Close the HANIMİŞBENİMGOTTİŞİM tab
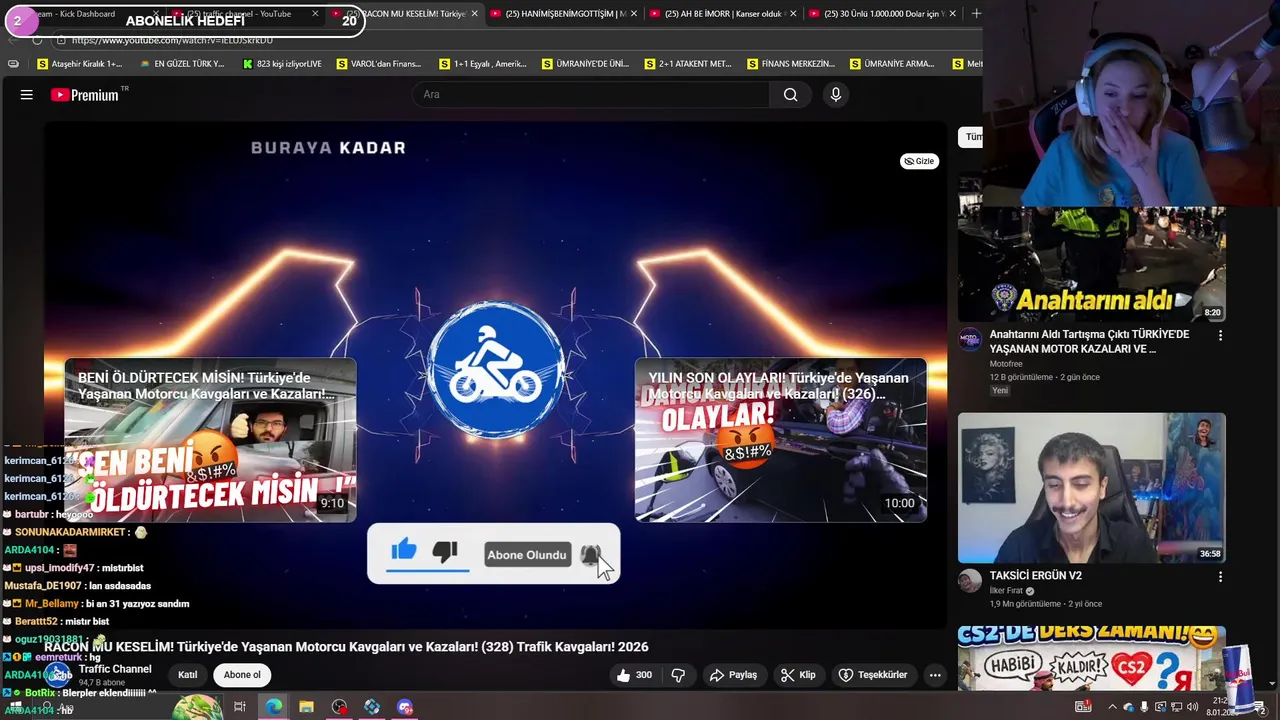This screenshot has width=1280, height=720. (634, 14)
